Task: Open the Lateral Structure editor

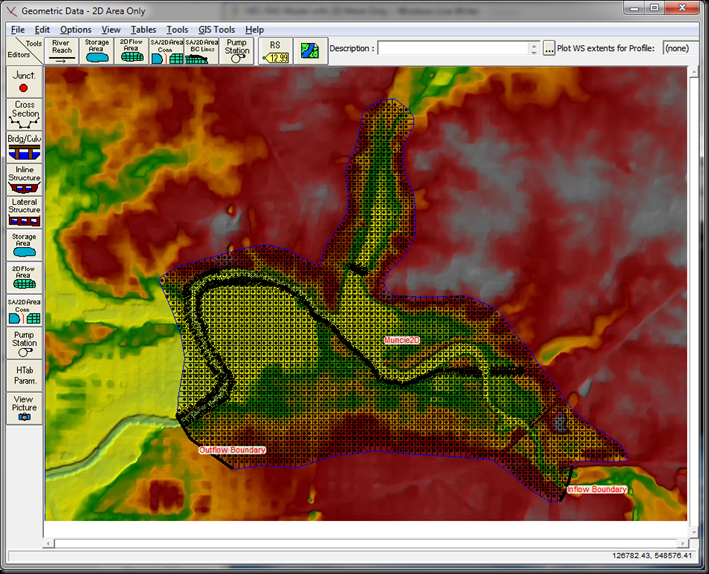Action: pos(24,212)
